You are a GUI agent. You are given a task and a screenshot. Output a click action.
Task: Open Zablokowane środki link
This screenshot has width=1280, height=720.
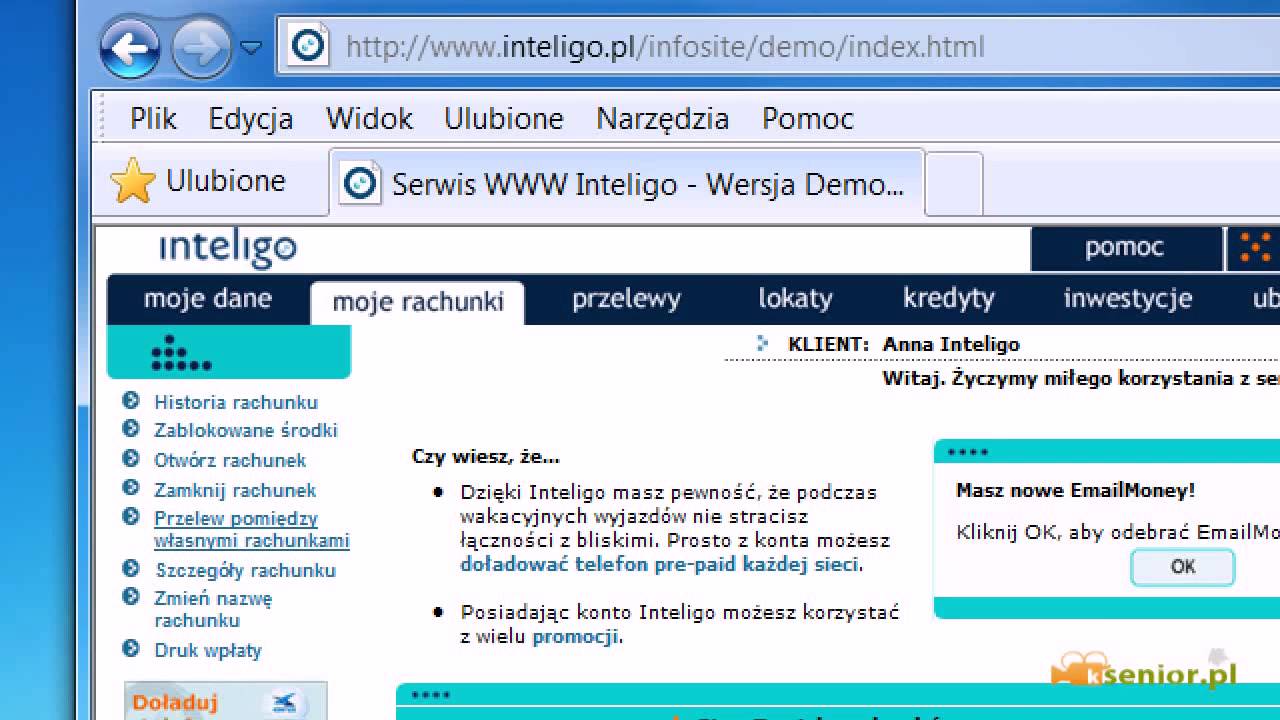246,430
